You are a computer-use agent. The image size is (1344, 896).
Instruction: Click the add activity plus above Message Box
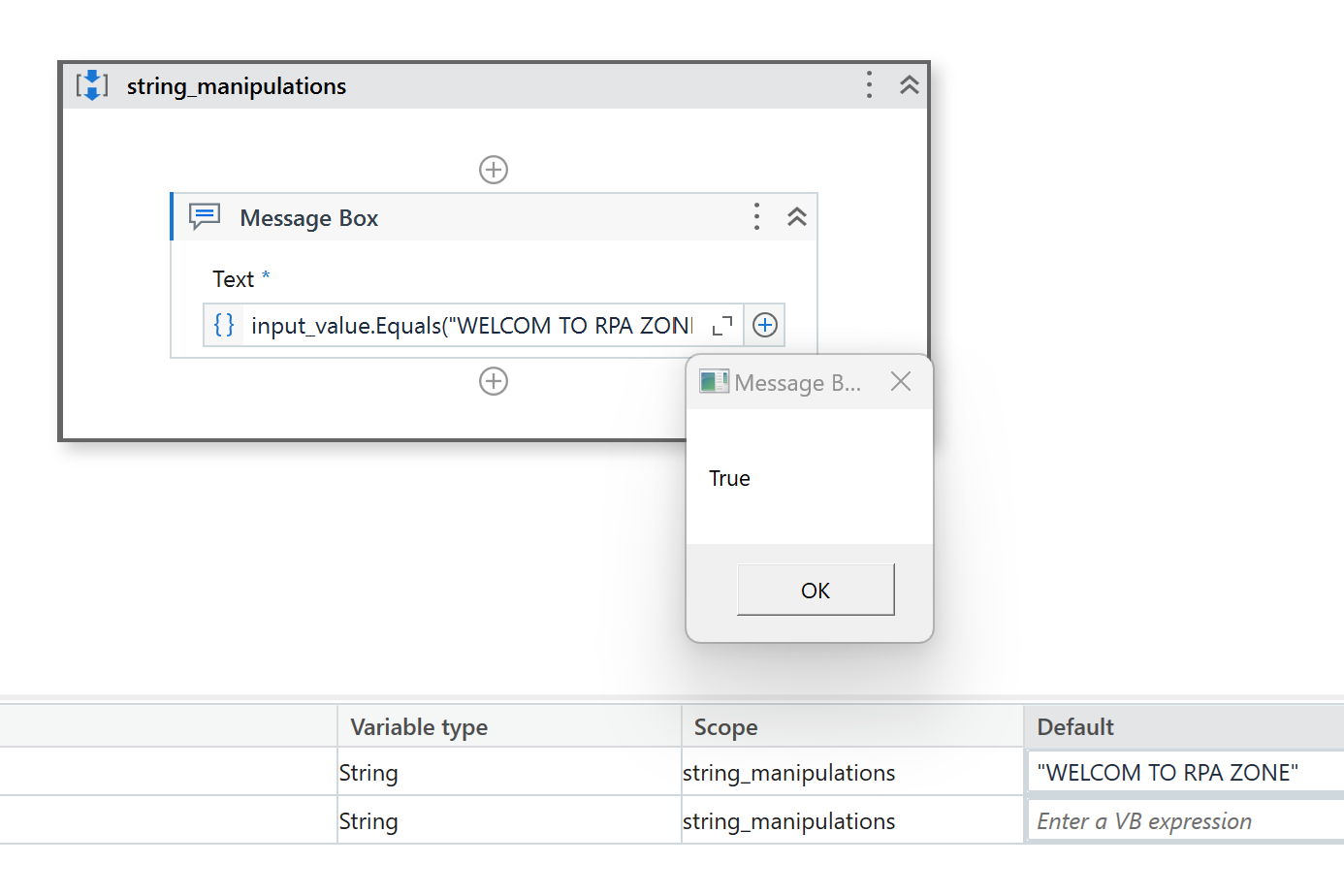click(x=494, y=169)
